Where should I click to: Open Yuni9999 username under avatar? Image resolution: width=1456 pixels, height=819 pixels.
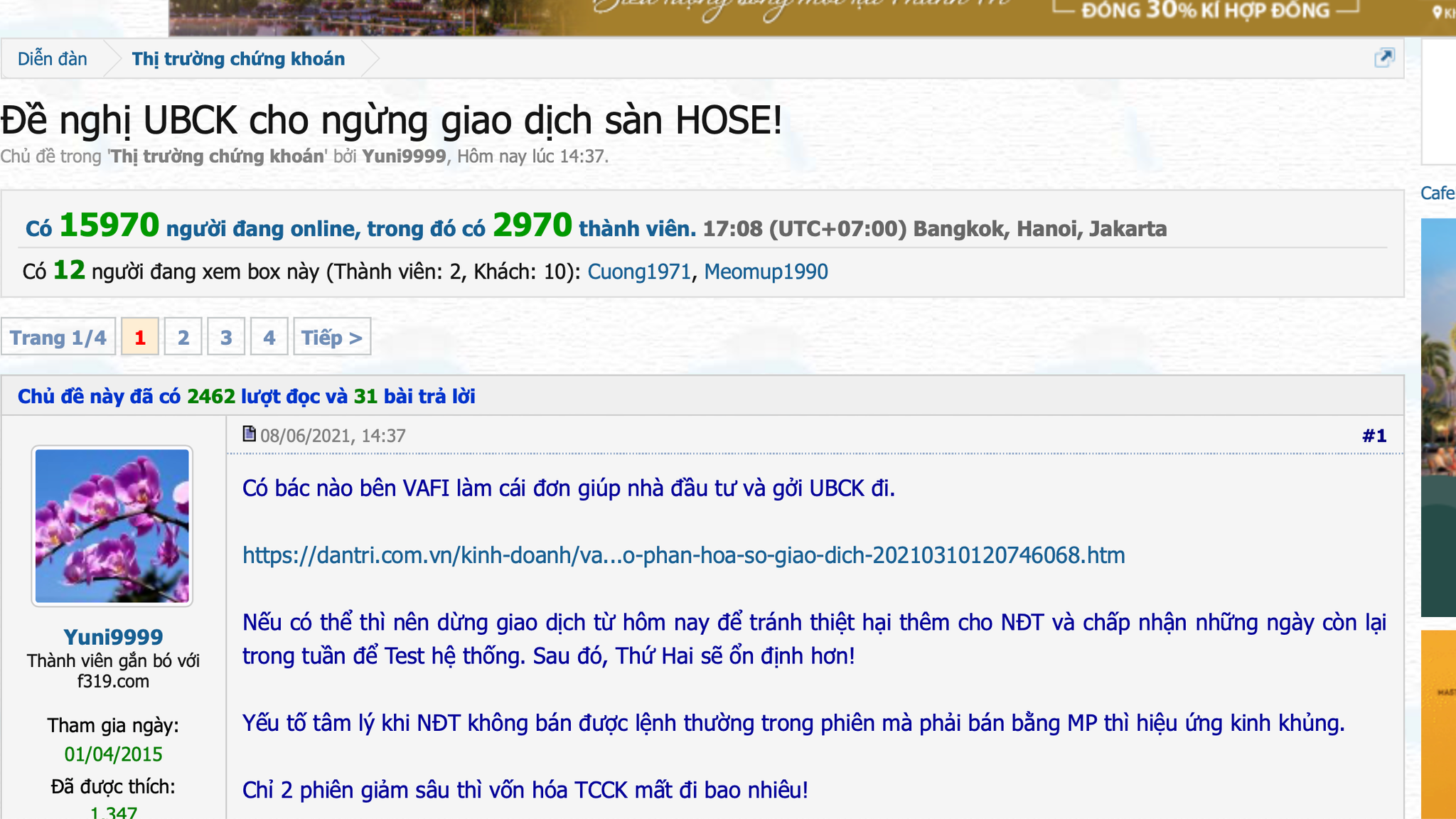coord(113,636)
